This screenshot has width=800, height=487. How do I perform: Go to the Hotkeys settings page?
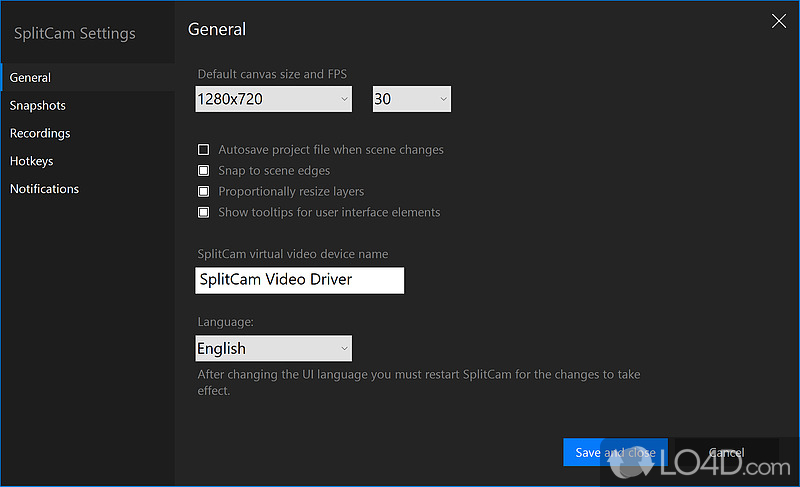coord(32,161)
